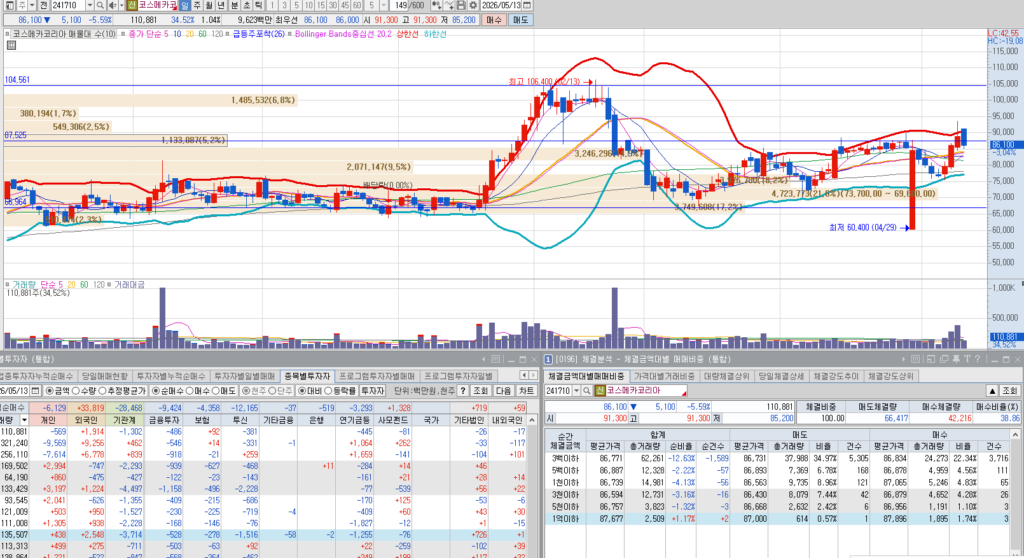Screen dimensions: 1024x558
Task: Open stock search magnifier in top toolbar
Action: tap(100, 5)
